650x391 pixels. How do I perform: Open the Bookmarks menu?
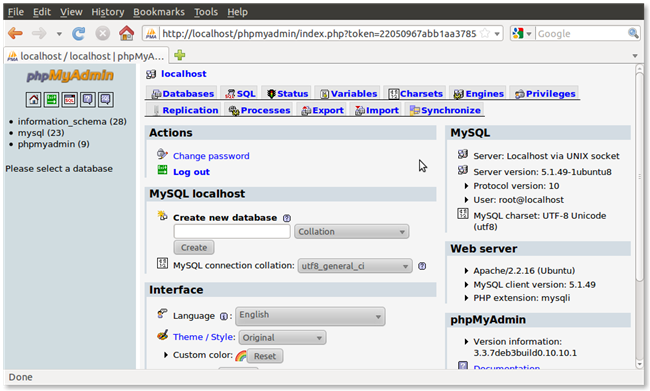point(159,12)
